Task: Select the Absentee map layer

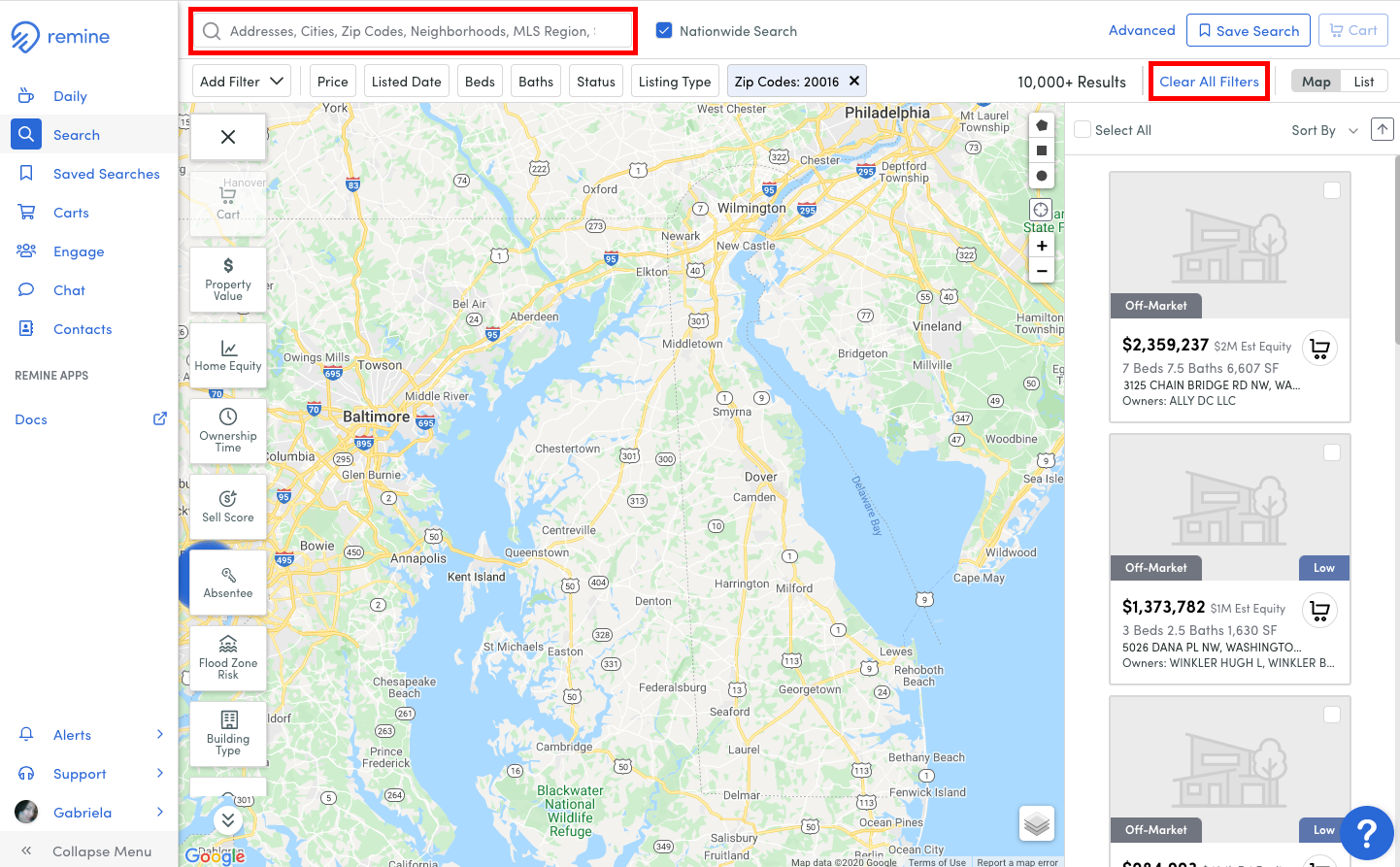Action: 228,583
